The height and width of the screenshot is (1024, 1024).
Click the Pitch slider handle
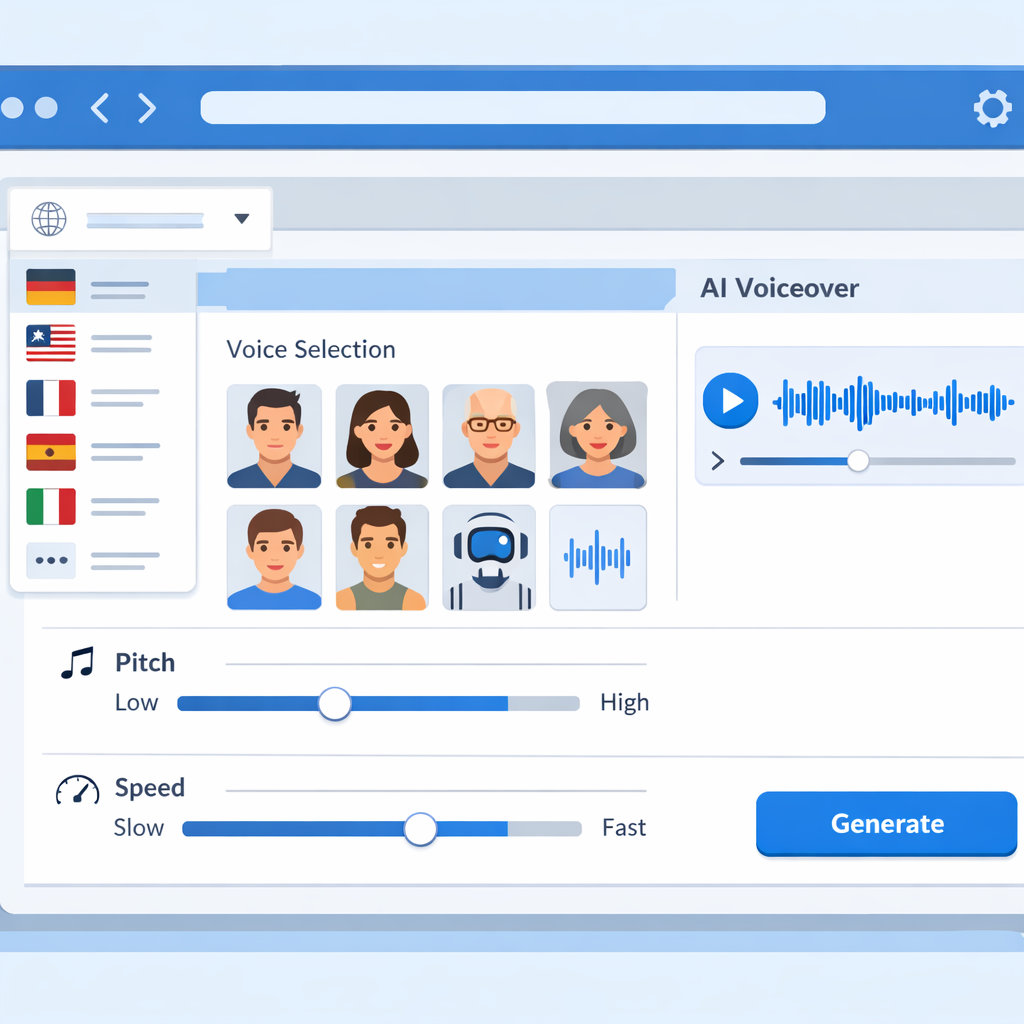click(335, 703)
